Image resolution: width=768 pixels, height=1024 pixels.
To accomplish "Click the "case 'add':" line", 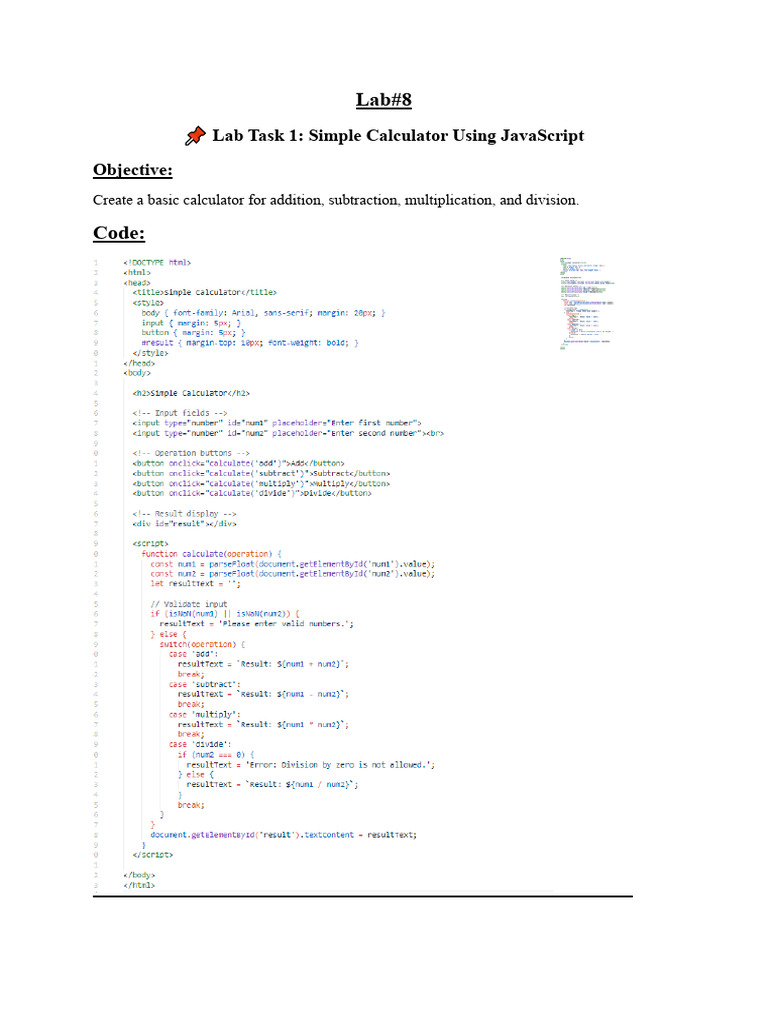I will pos(193,654).
